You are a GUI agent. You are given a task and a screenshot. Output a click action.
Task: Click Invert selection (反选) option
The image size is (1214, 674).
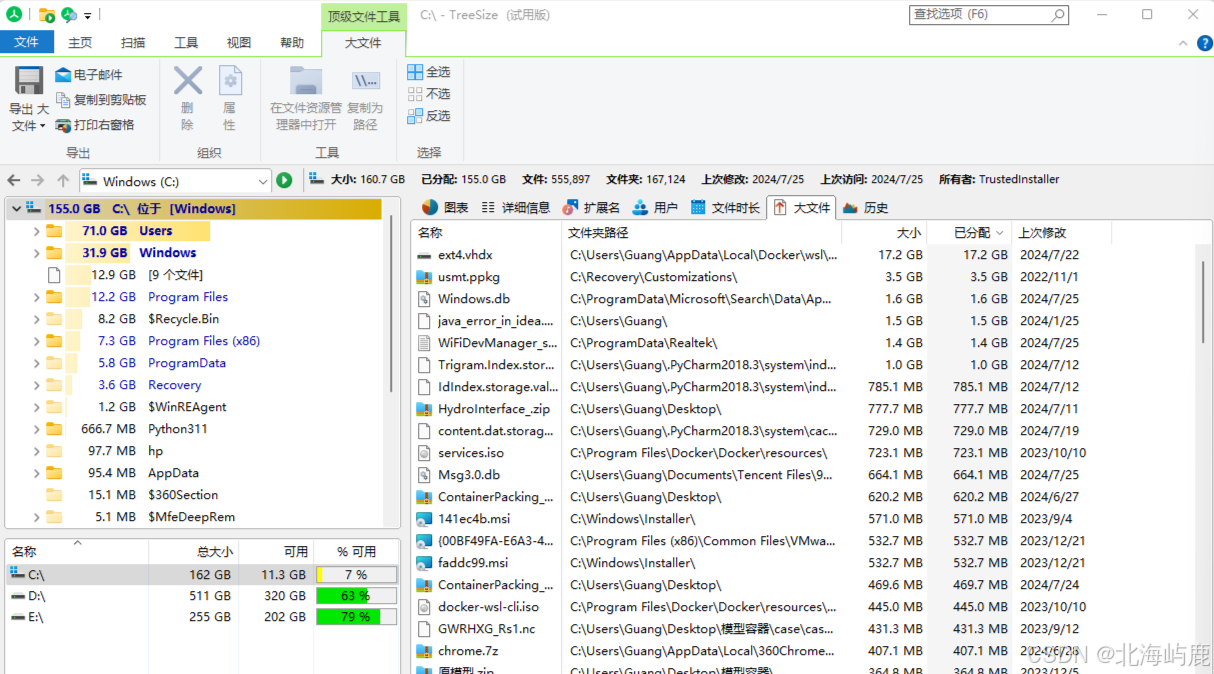[x=429, y=116]
